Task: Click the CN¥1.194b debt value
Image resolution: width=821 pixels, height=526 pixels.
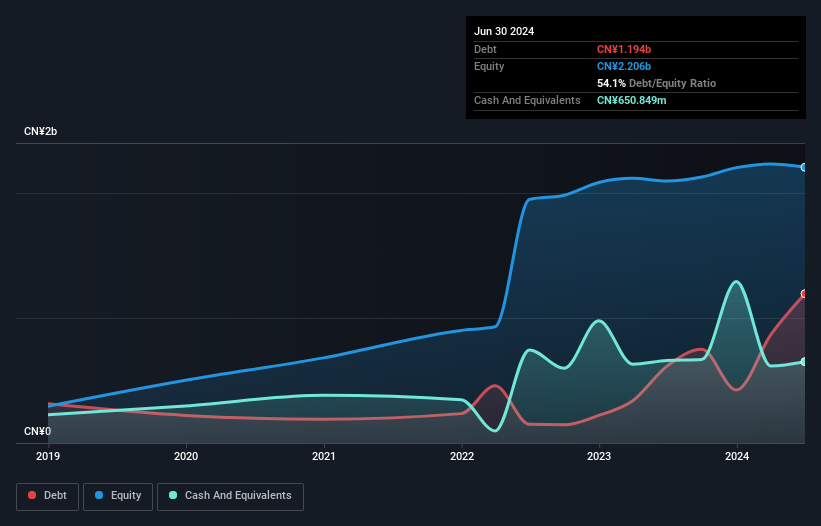Action: click(624, 49)
